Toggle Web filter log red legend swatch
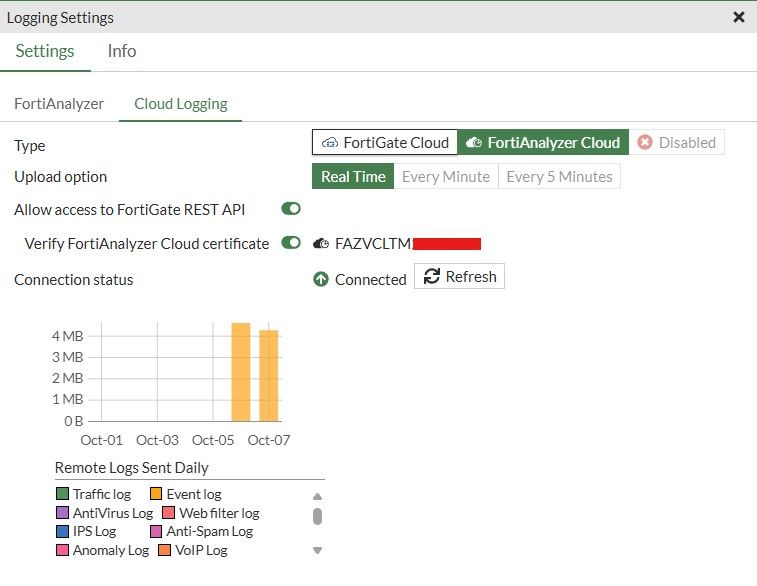 [168, 512]
